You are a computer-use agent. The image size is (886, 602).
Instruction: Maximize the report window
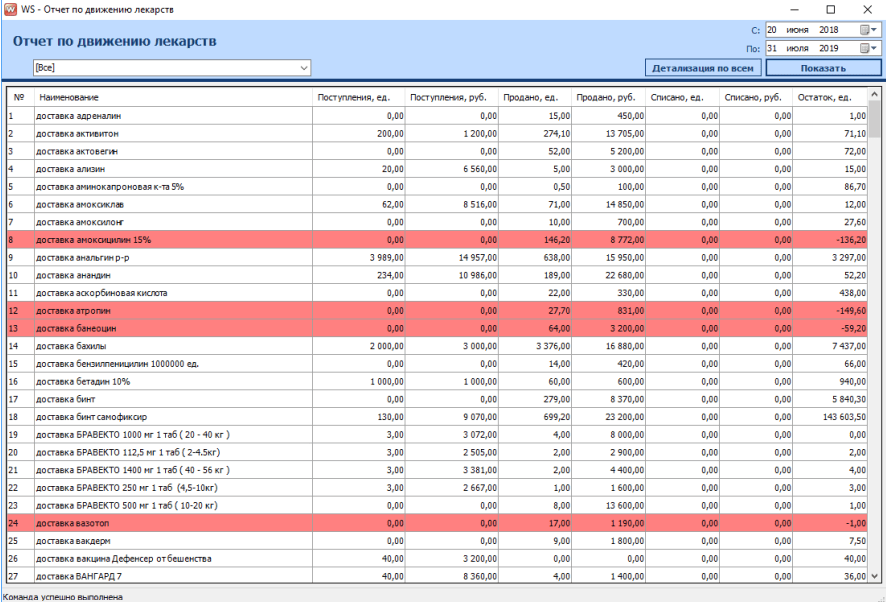coord(830,9)
